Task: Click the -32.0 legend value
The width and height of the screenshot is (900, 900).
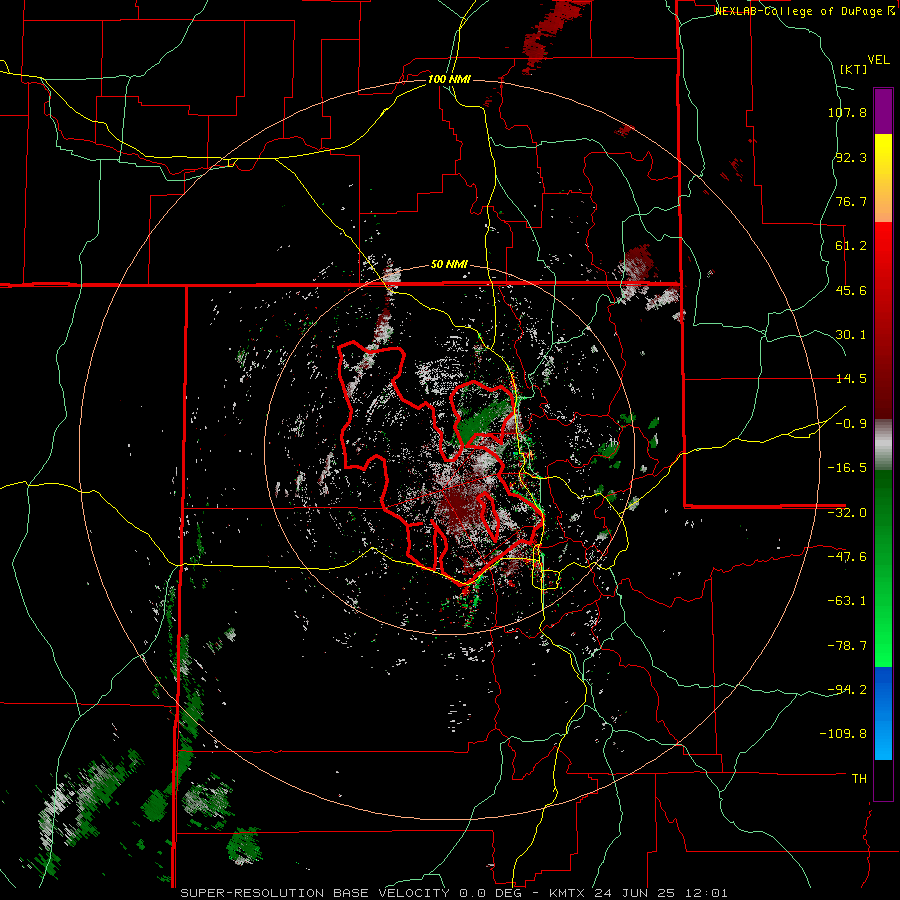Action: [847, 513]
